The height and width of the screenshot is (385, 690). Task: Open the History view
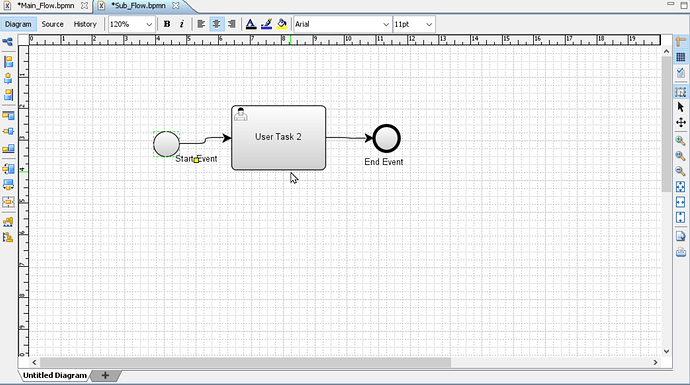click(x=85, y=24)
